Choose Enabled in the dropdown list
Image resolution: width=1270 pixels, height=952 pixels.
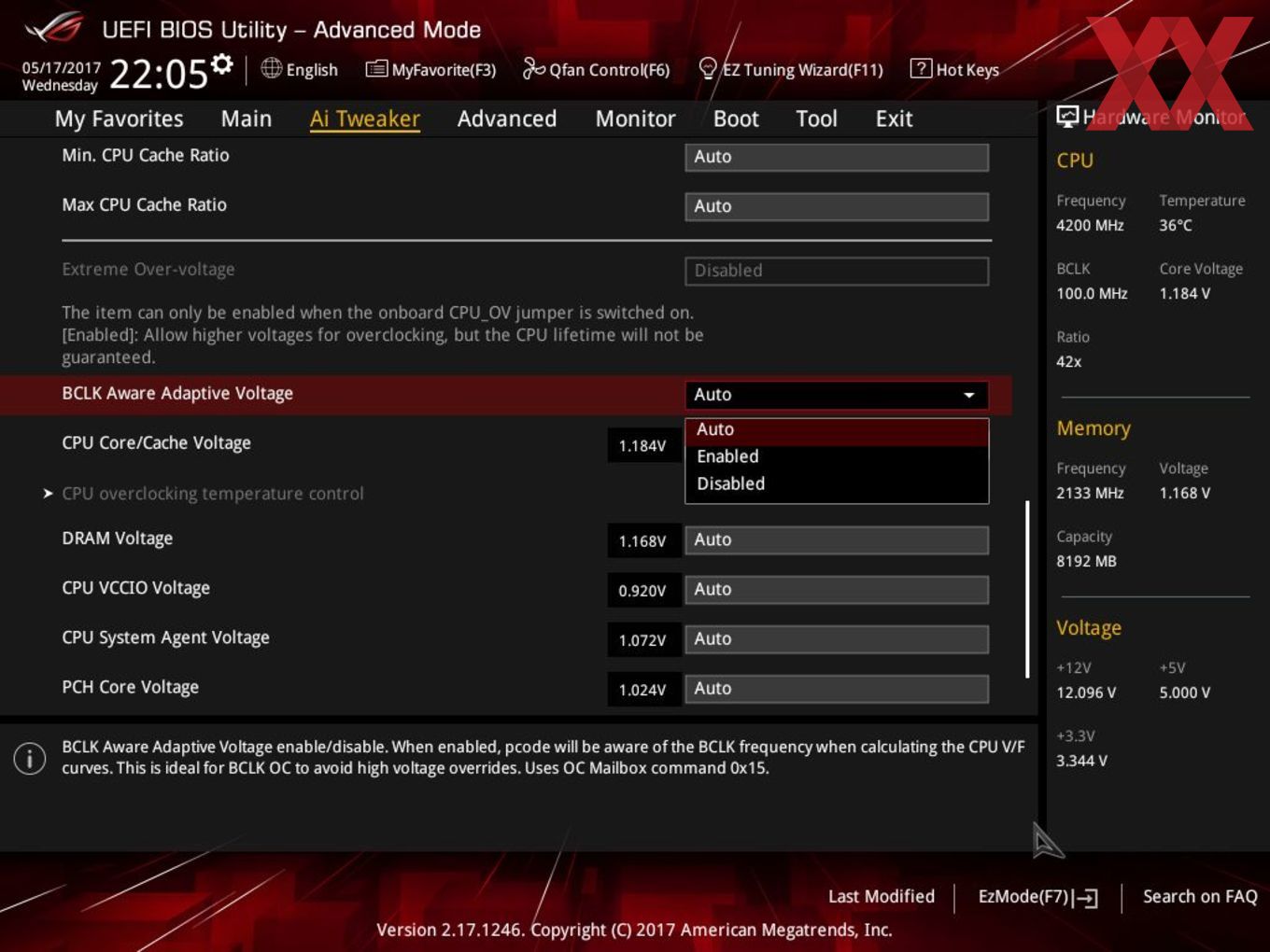point(837,456)
